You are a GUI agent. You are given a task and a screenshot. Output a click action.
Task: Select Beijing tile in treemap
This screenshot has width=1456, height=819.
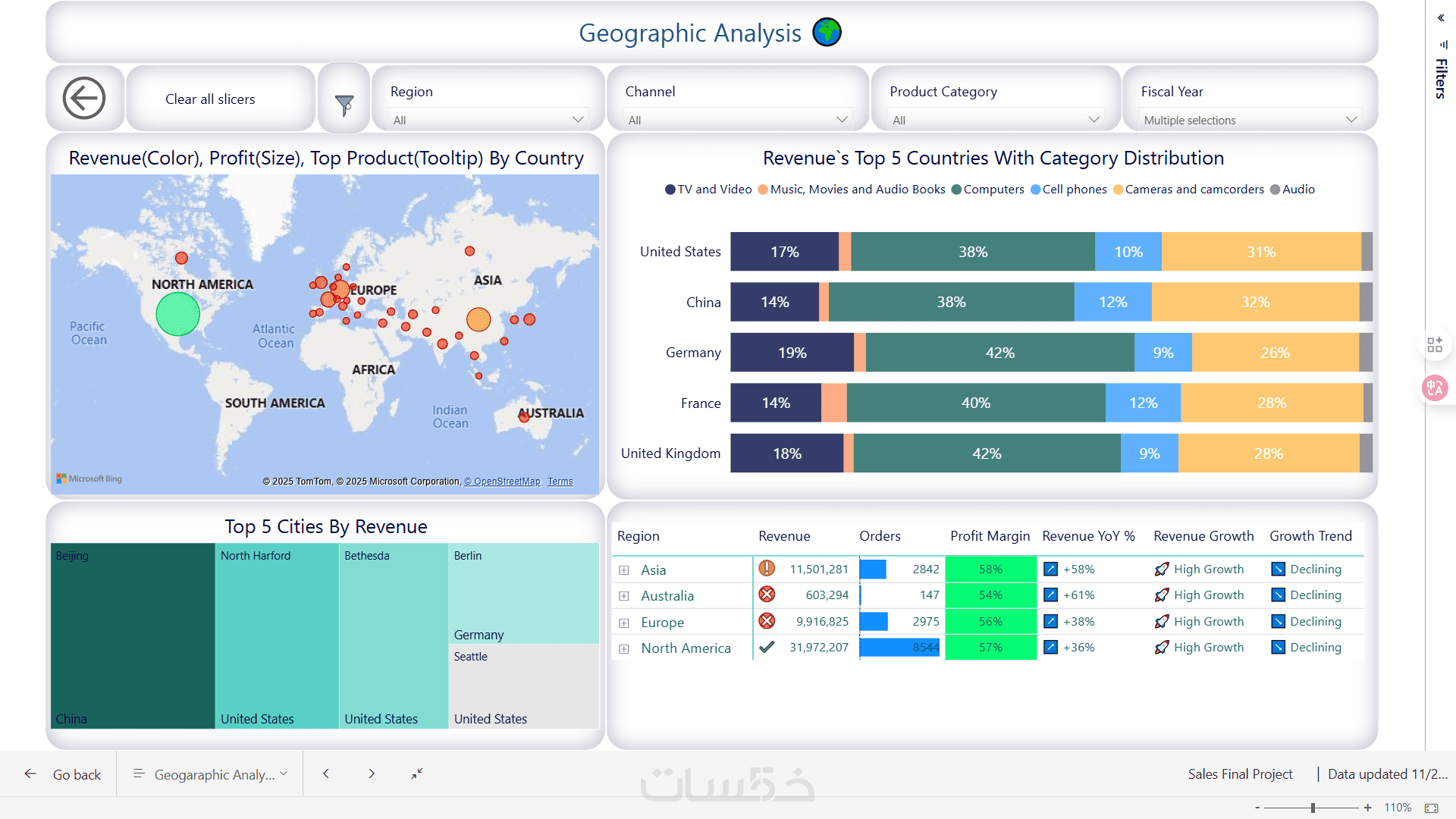click(x=133, y=635)
